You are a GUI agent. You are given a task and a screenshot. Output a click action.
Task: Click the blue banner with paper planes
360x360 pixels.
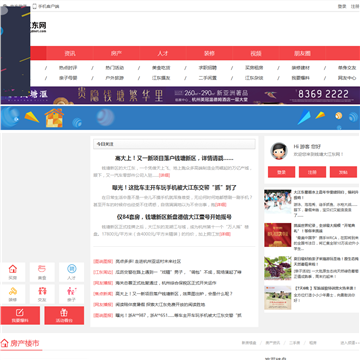click(180, 118)
